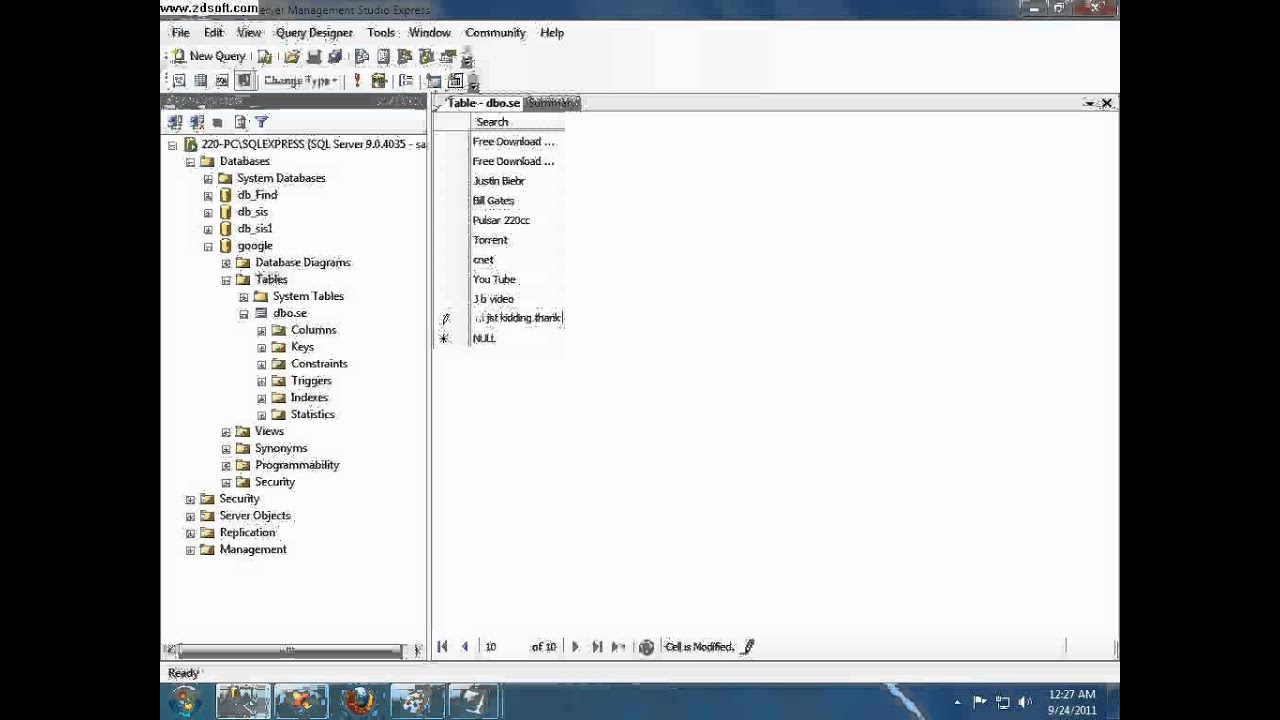
Task: Collapse the Tables folder node
Action: [x=226, y=280]
